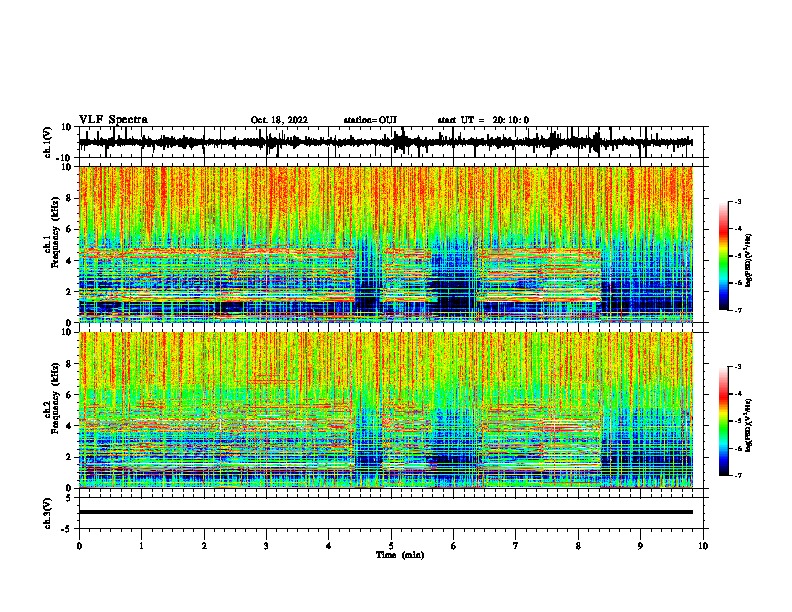Image resolution: width=792 pixels, height=612 pixels.
Task: Click the '7' tick on time axis
Action: pyautogui.click(x=516, y=546)
